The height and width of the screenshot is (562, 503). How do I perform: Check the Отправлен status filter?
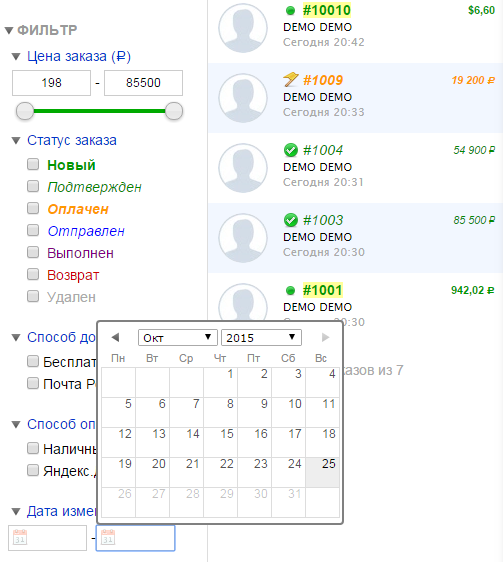[33, 230]
